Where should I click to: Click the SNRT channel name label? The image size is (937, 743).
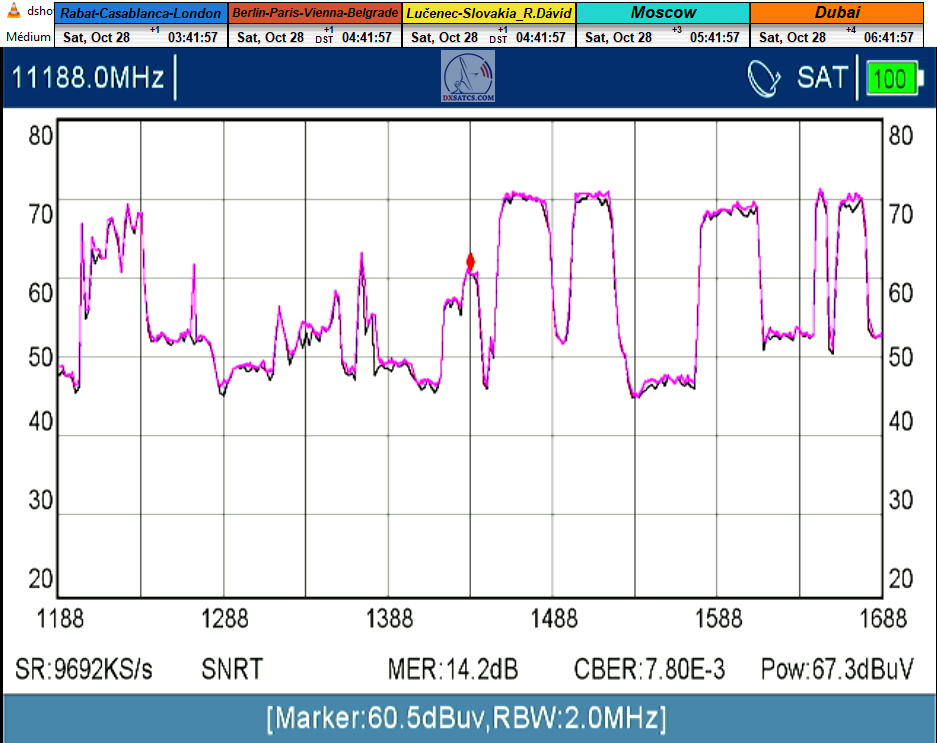point(233,669)
